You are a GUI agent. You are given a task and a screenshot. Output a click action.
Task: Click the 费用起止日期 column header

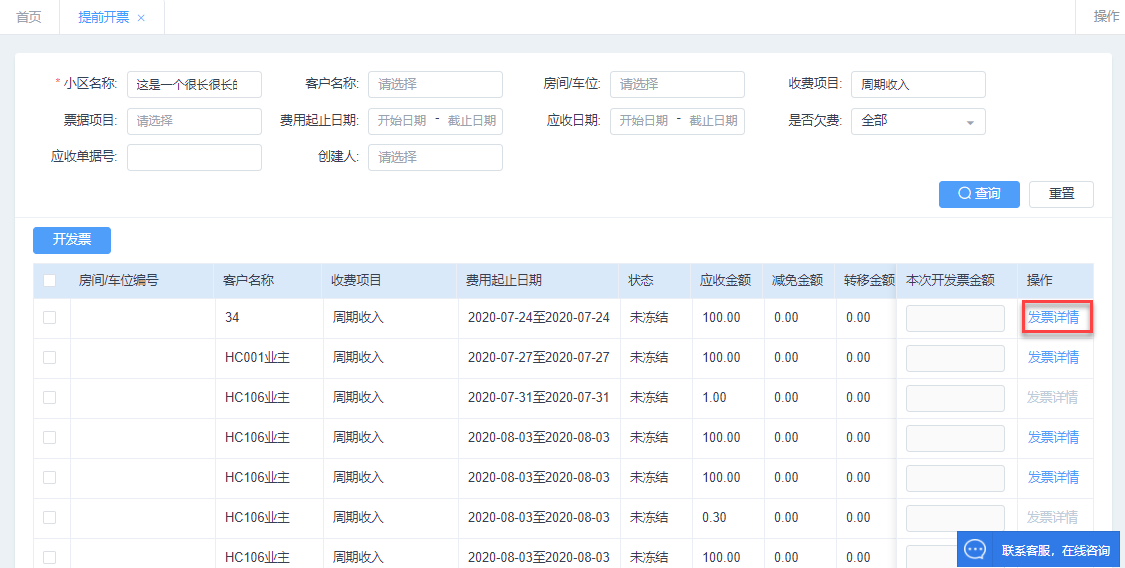pos(504,280)
